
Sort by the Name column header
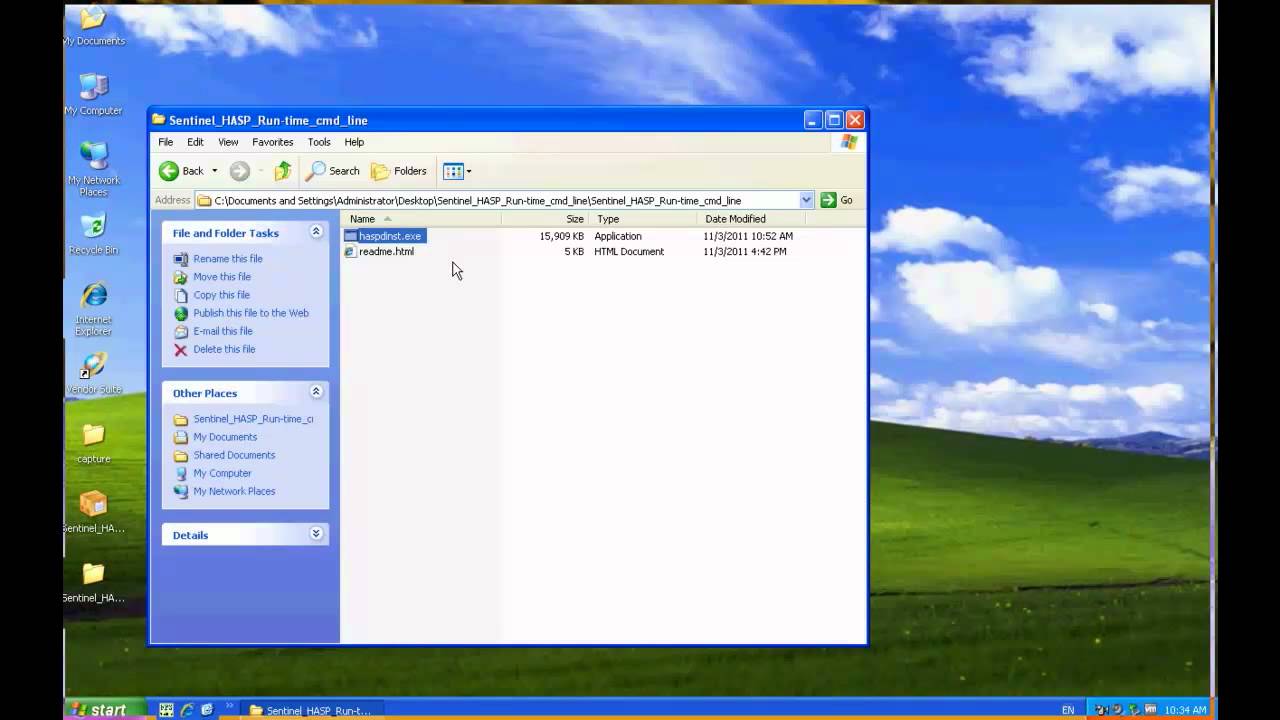(421, 219)
